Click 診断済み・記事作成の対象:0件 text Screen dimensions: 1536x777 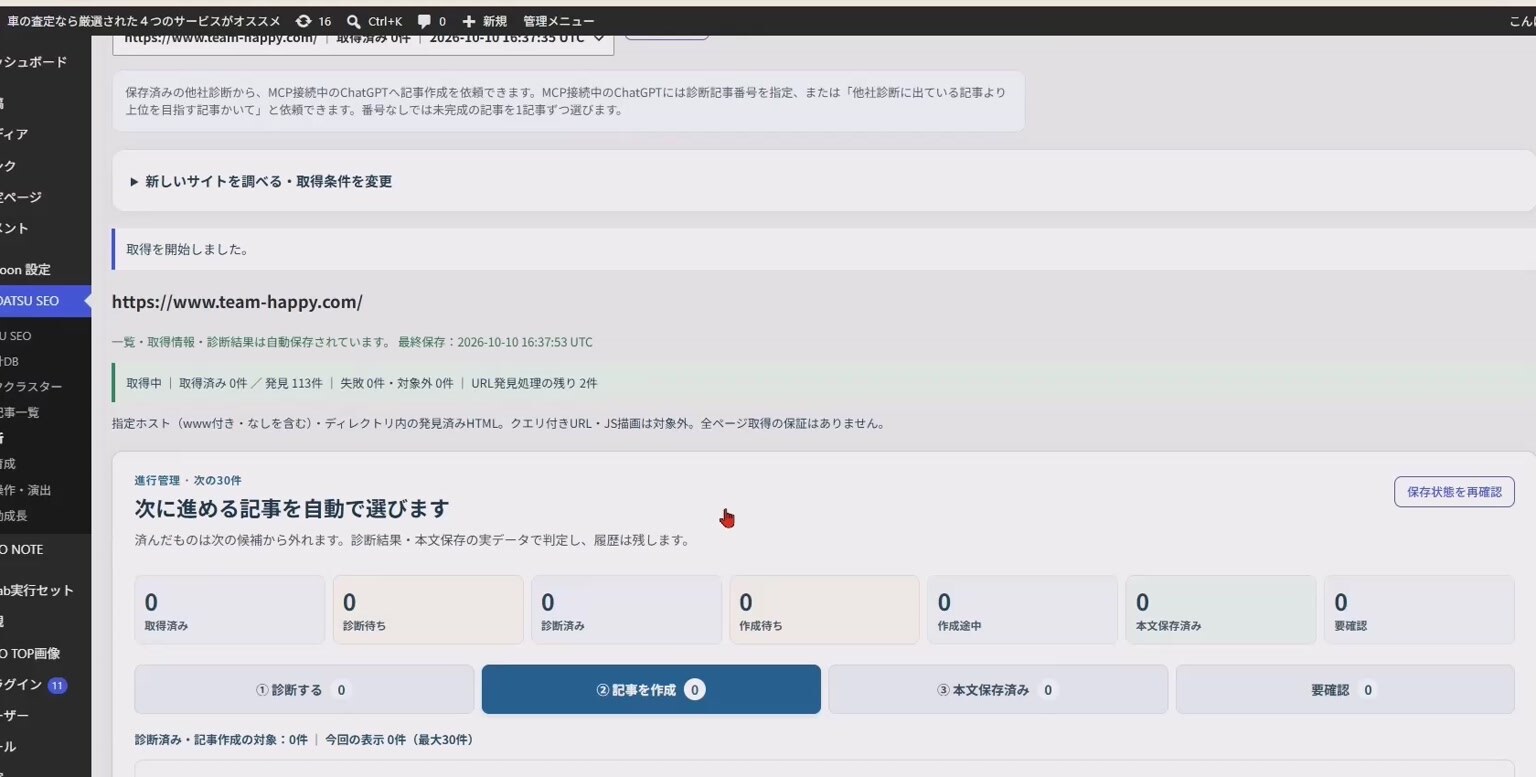coord(221,740)
